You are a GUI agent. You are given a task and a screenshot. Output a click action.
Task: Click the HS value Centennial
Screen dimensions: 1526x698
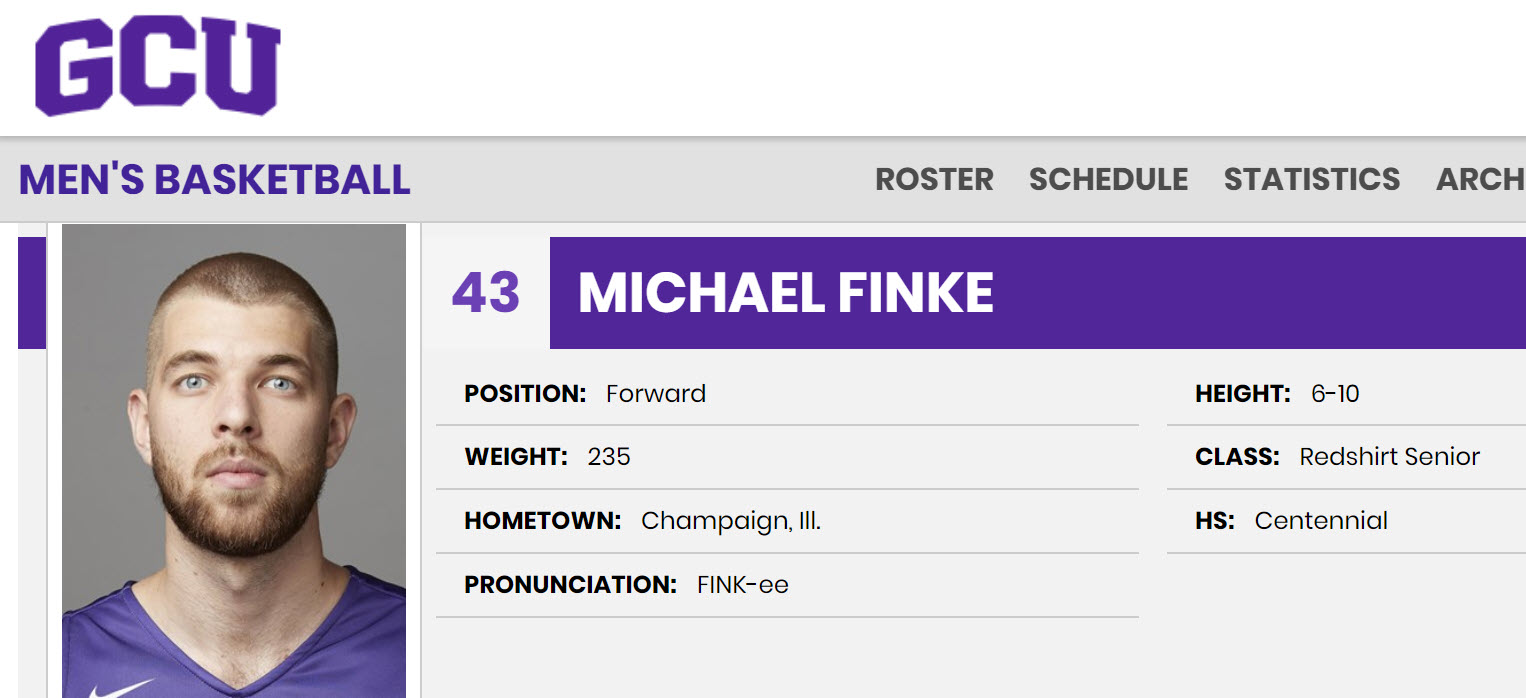1321,521
